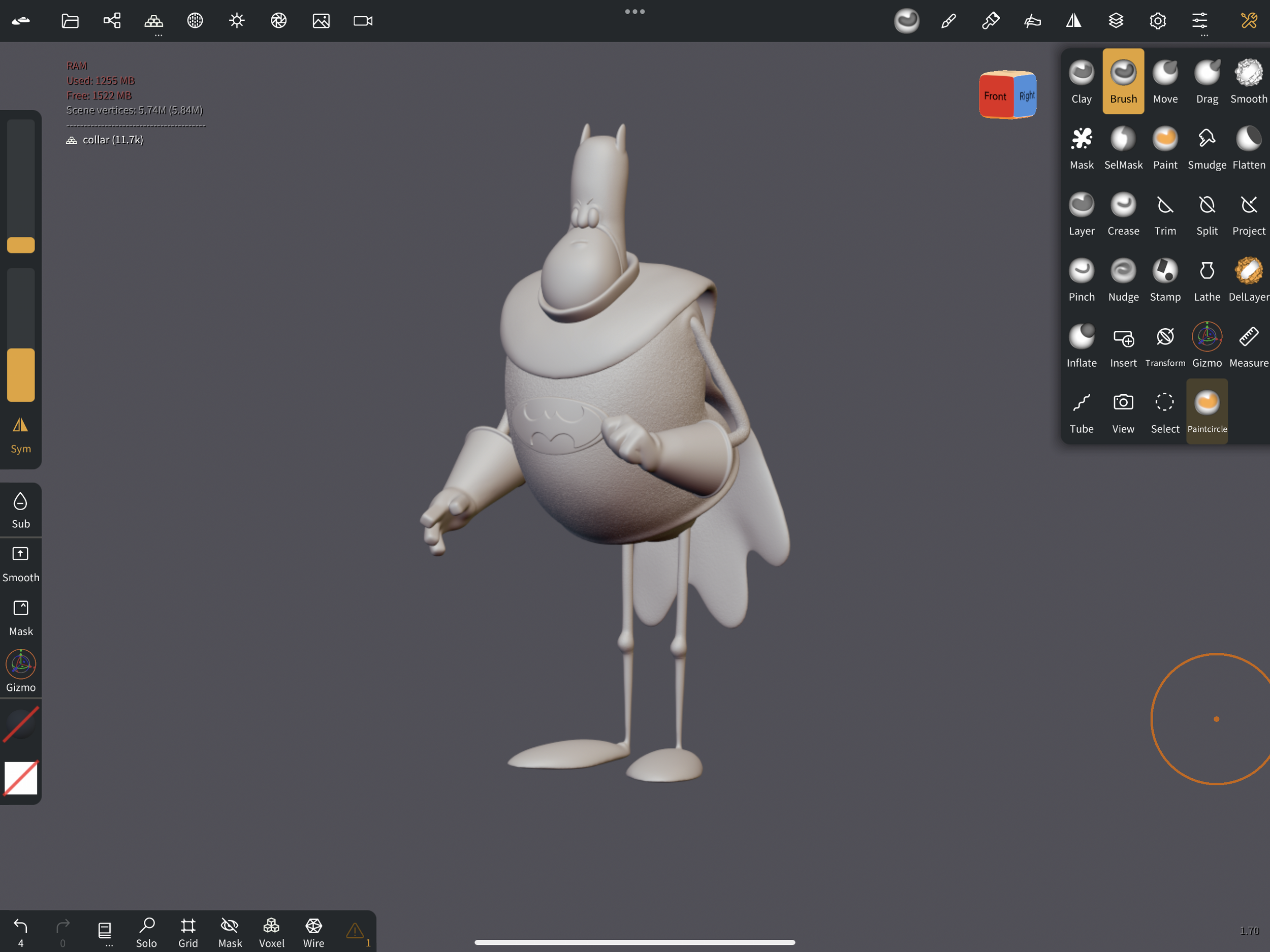Open the Lighting sun menu
This screenshot has width=1270, height=952.
(x=237, y=21)
